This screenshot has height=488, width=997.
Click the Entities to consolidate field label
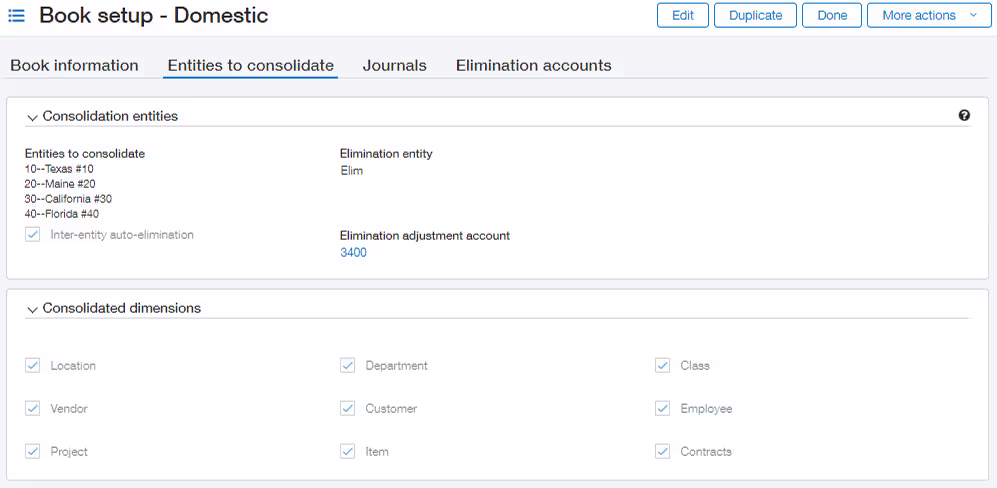(x=85, y=153)
